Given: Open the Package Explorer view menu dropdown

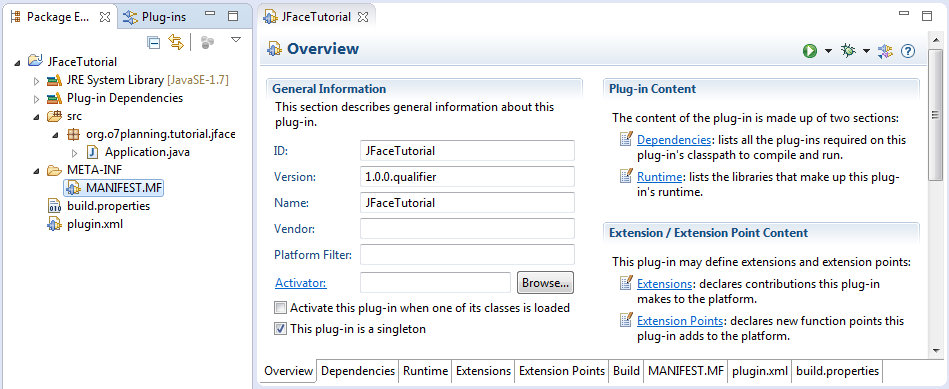Looking at the screenshot, I should pos(236,41).
